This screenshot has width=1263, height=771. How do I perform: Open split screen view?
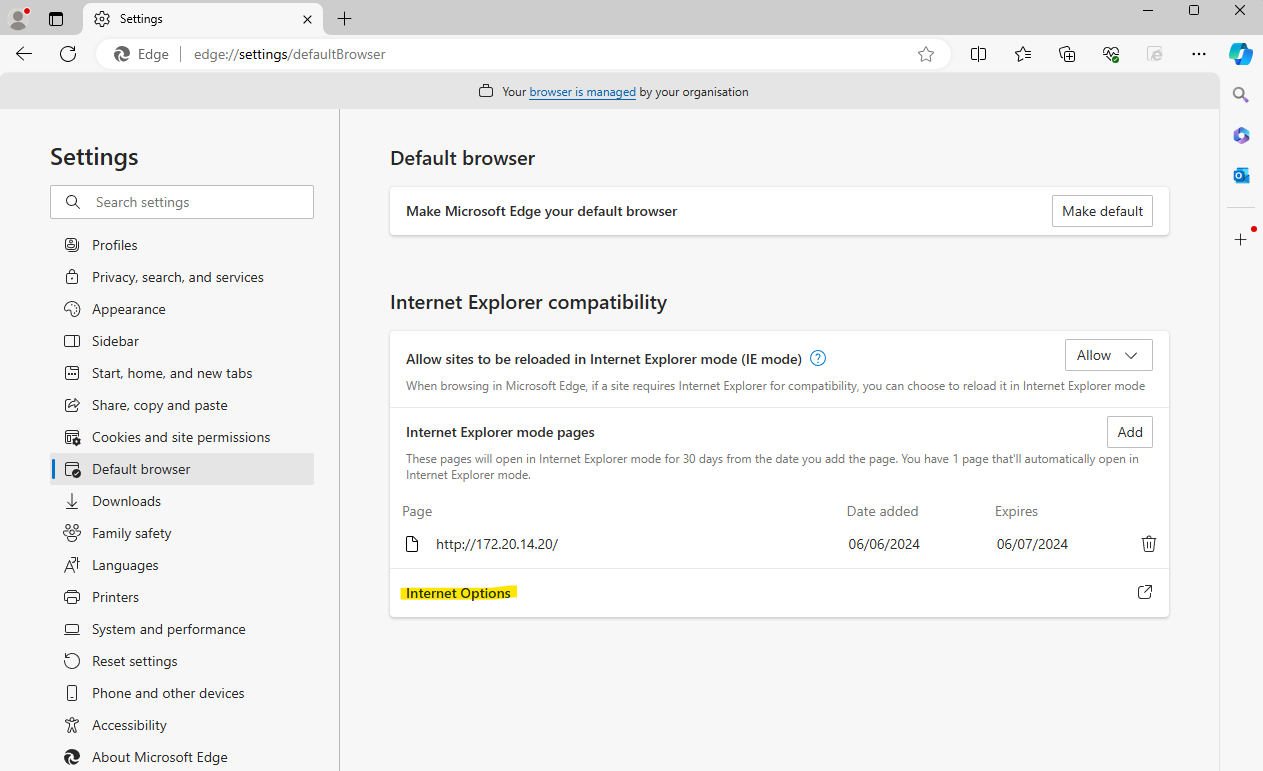979,54
